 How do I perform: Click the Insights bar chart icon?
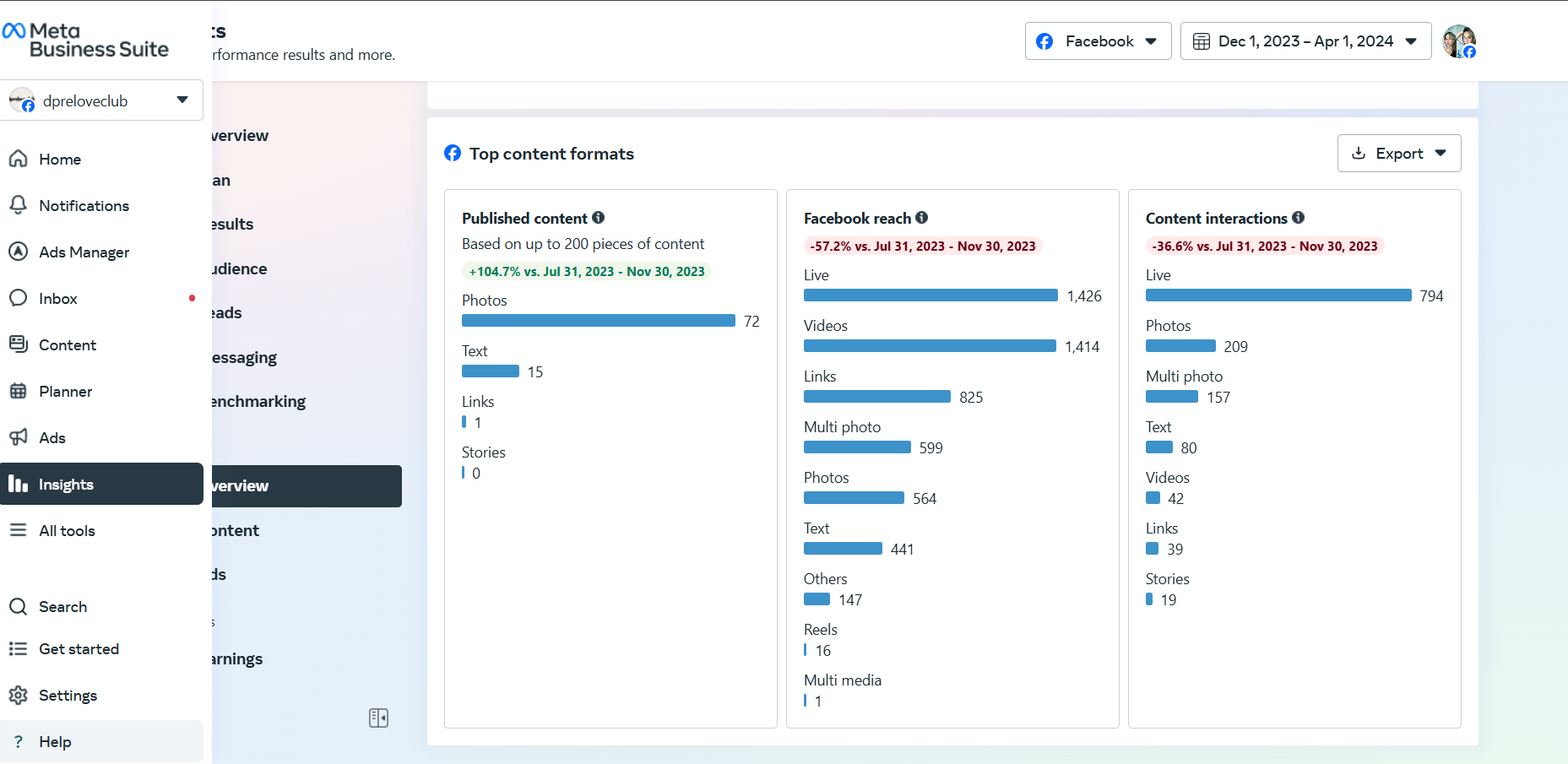click(18, 484)
